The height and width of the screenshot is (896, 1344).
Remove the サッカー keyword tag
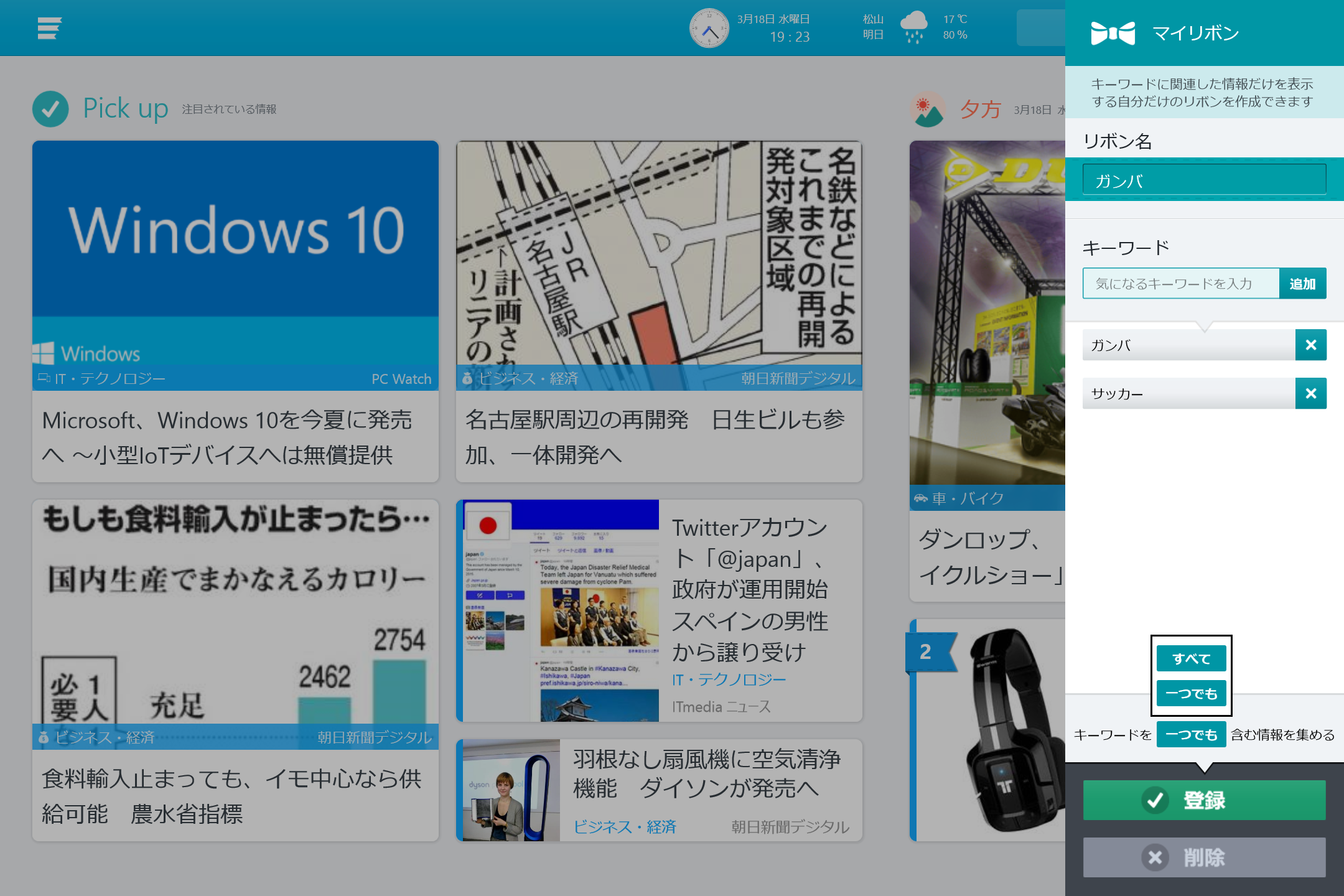coord(1311,393)
